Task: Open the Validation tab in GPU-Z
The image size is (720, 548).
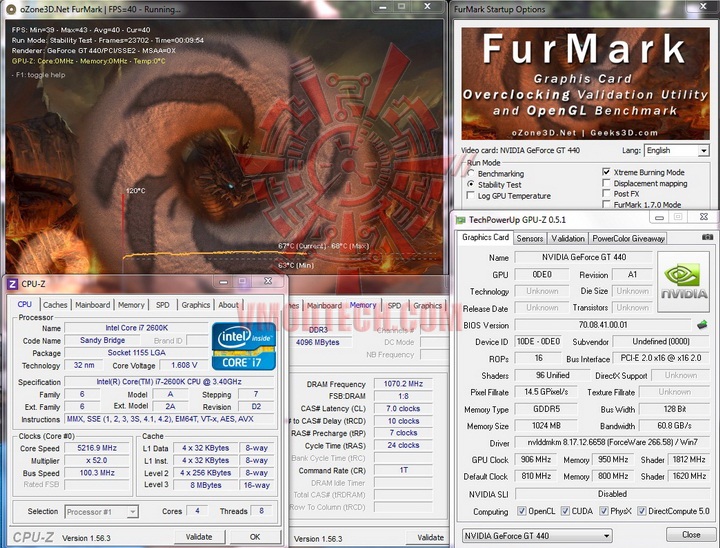Action: (568, 238)
